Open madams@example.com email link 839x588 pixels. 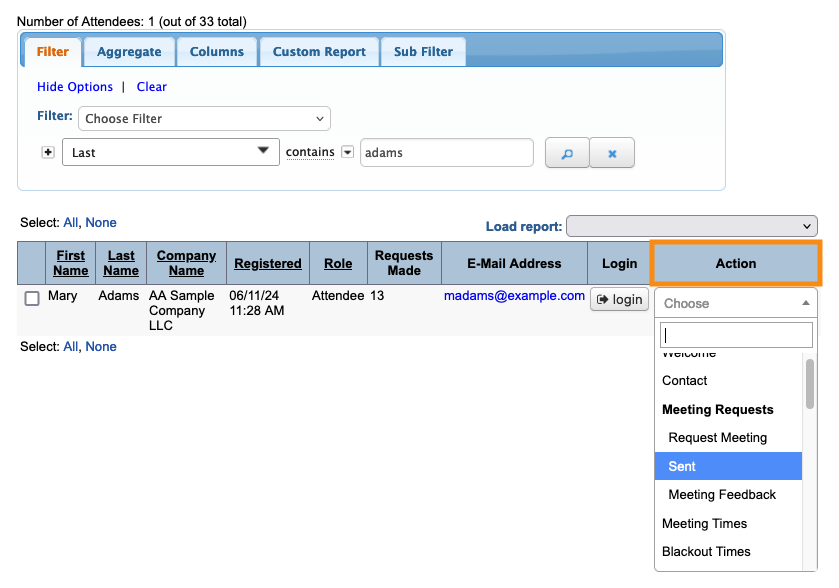514,296
